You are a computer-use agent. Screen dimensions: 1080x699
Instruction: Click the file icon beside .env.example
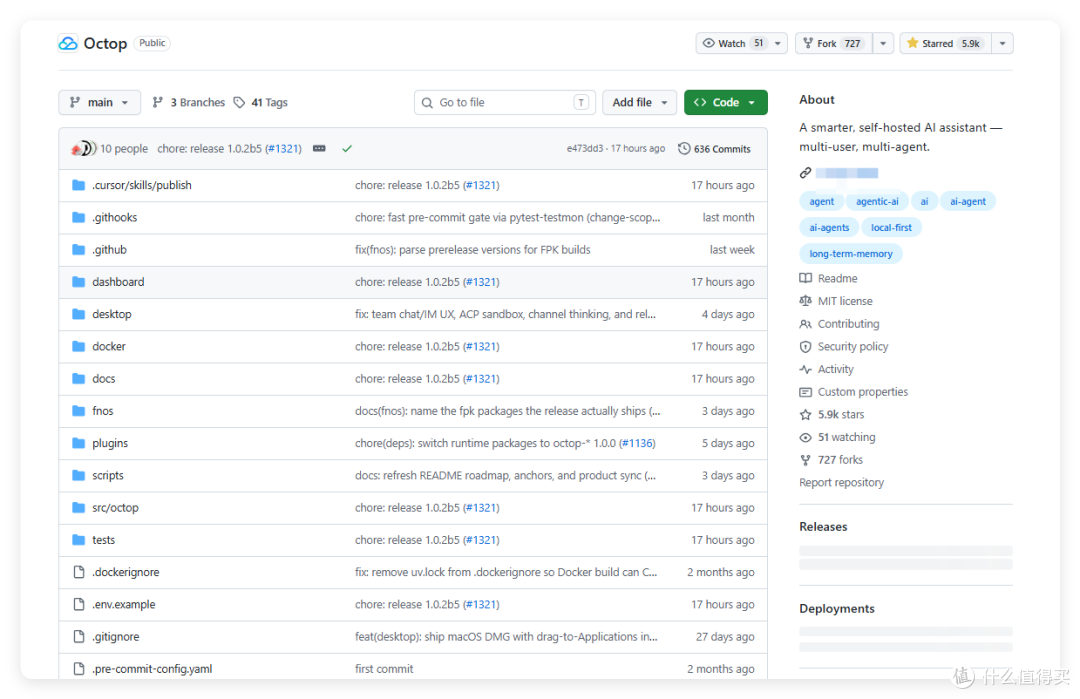click(79, 605)
